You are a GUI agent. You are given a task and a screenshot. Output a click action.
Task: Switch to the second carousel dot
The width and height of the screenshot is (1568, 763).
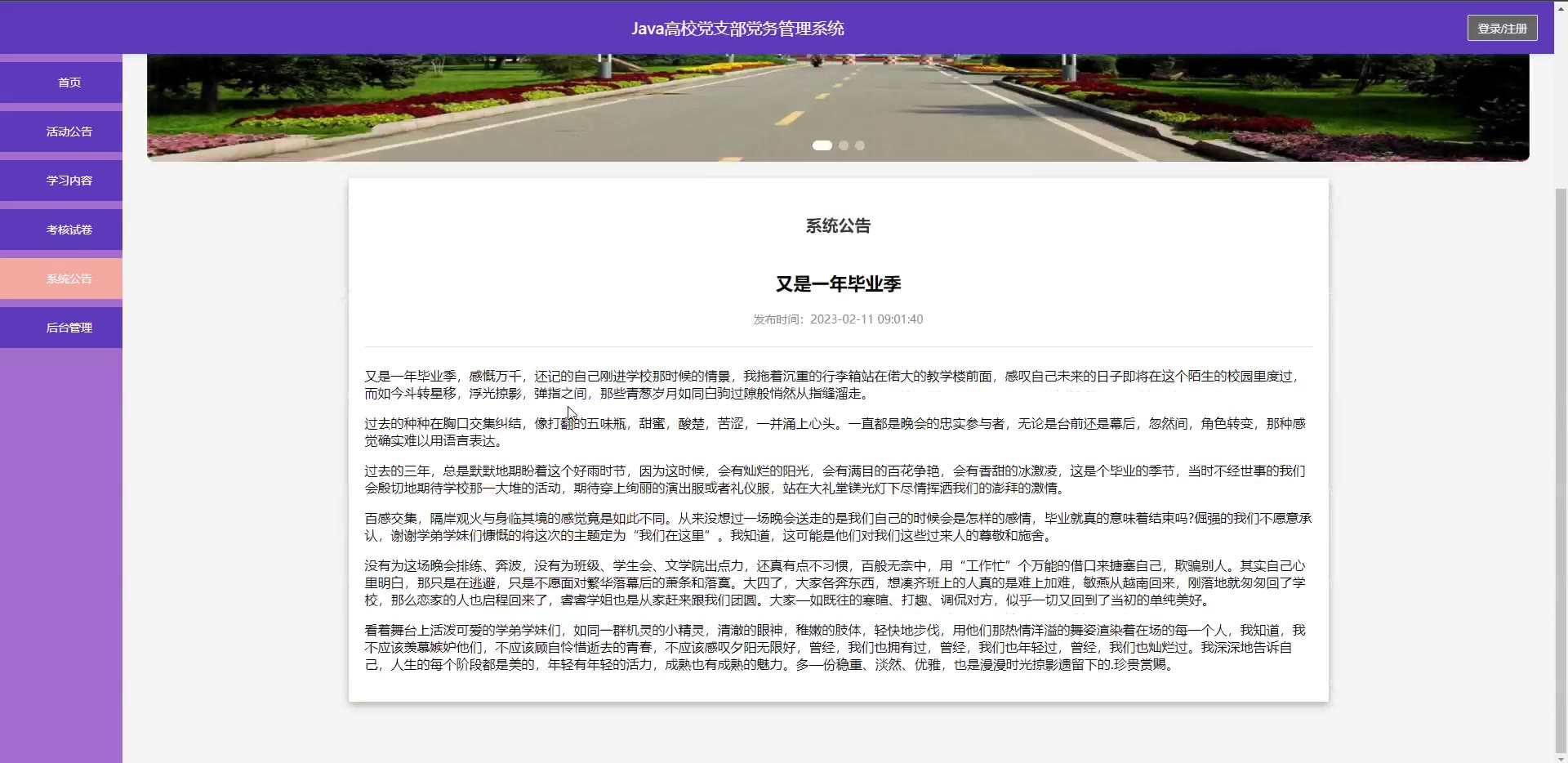[x=844, y=145]
